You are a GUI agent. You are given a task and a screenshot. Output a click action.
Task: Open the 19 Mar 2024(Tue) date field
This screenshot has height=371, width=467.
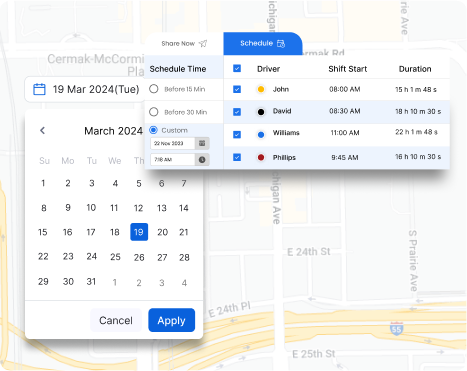click(x=85, y=89)
